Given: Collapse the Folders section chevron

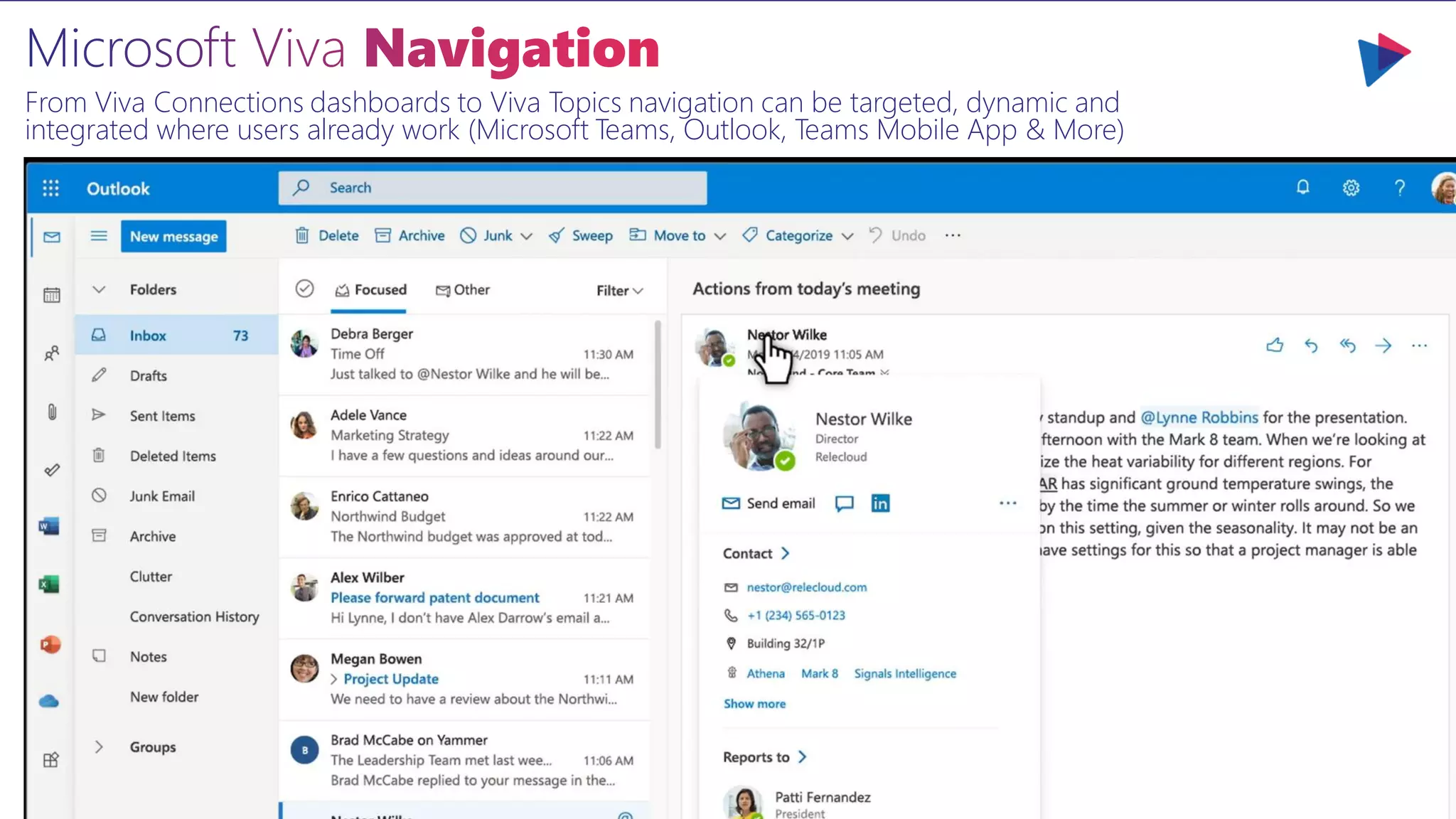Looking at the screenshot, I should click(99, 289).
